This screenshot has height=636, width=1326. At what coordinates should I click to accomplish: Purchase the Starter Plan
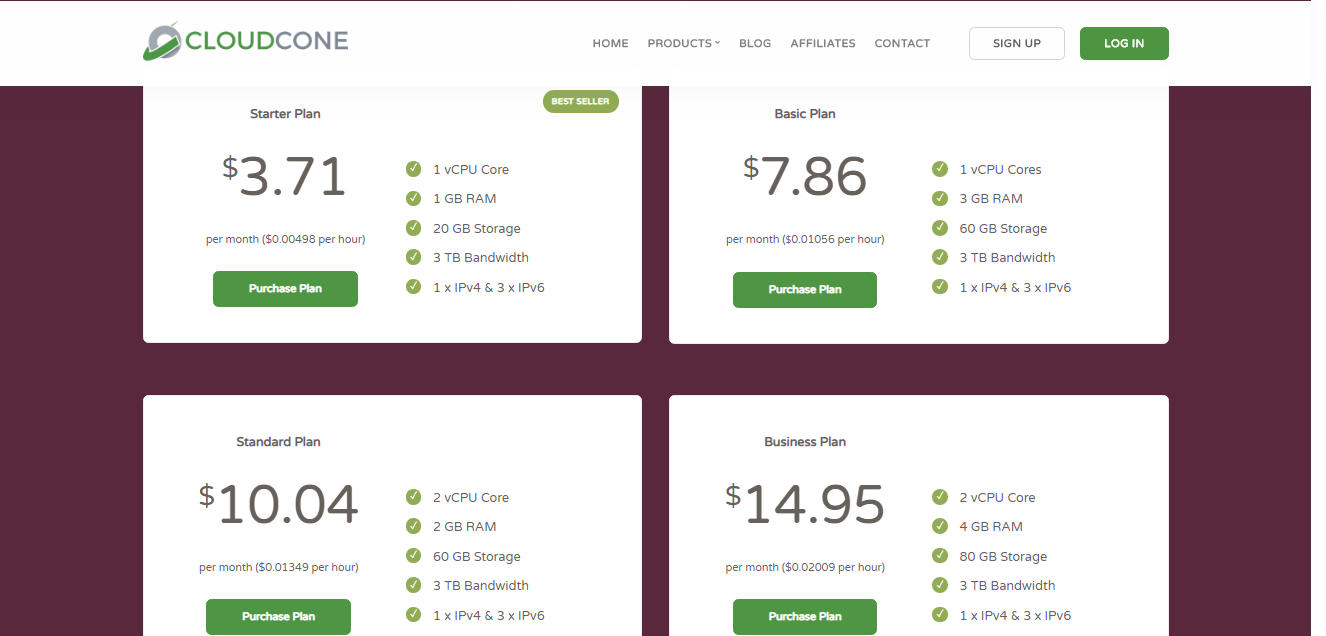pyautogui.click(x=285, y=289)
